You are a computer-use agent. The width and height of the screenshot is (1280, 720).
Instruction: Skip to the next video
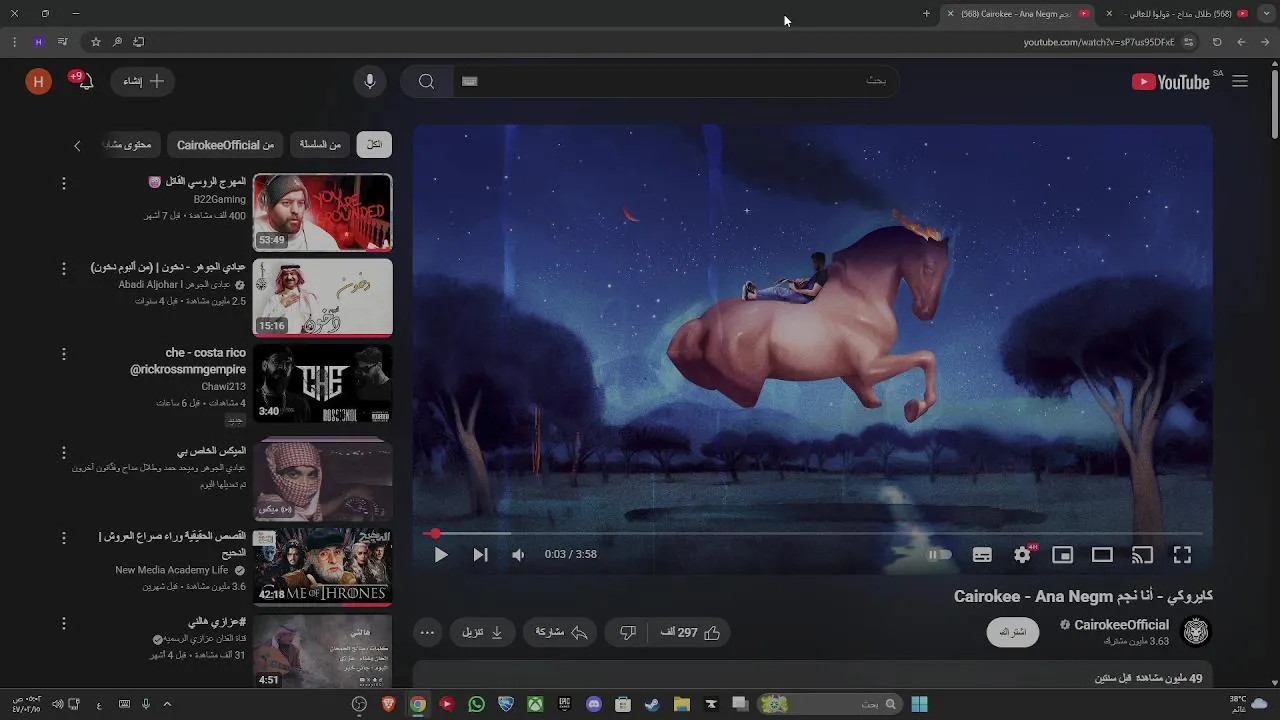480,555
